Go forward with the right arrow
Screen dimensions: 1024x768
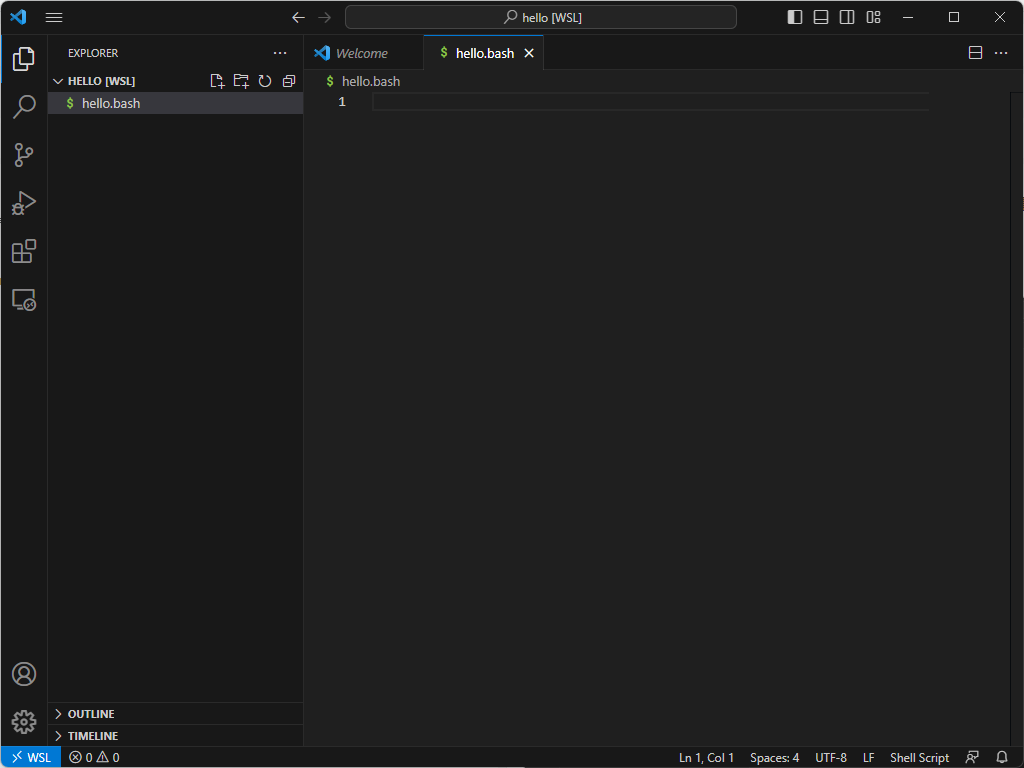click(325, 18)
